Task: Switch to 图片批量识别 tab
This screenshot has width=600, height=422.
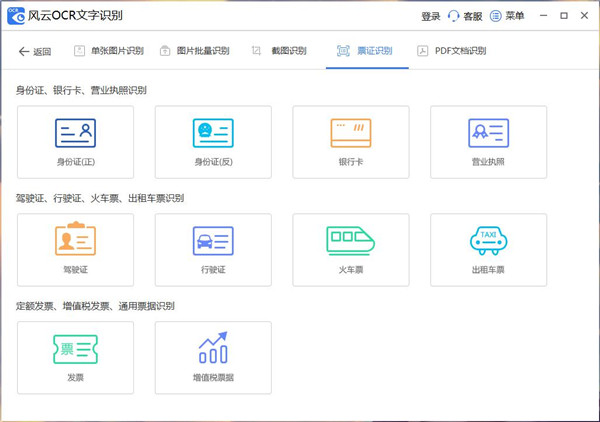Action: 195,51
